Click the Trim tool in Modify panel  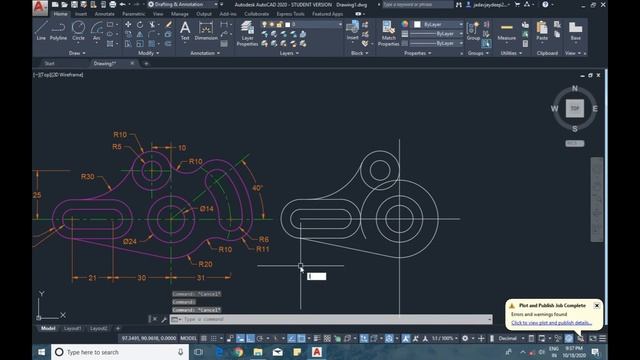pyautogui.click(x=152, y=25)
